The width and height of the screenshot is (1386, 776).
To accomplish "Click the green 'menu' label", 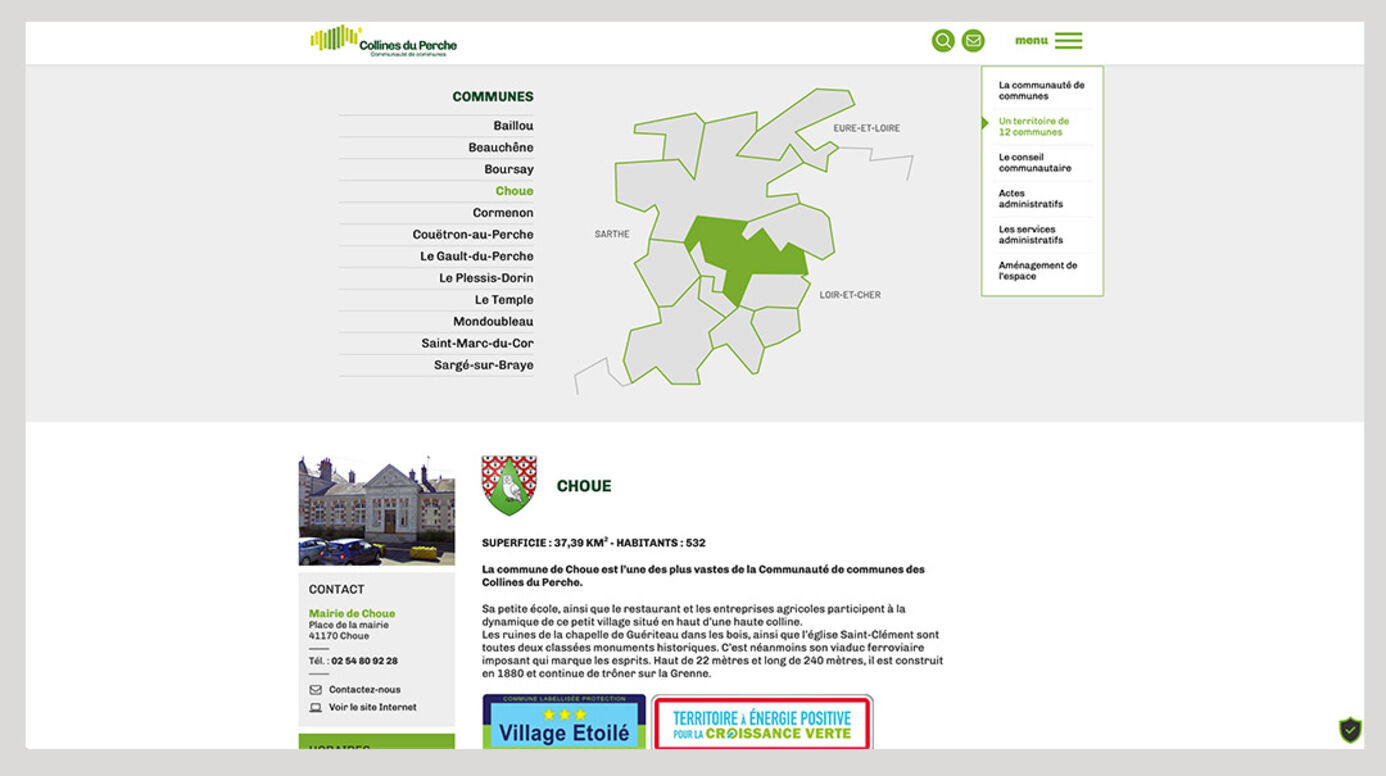I will pos(1031,41).
